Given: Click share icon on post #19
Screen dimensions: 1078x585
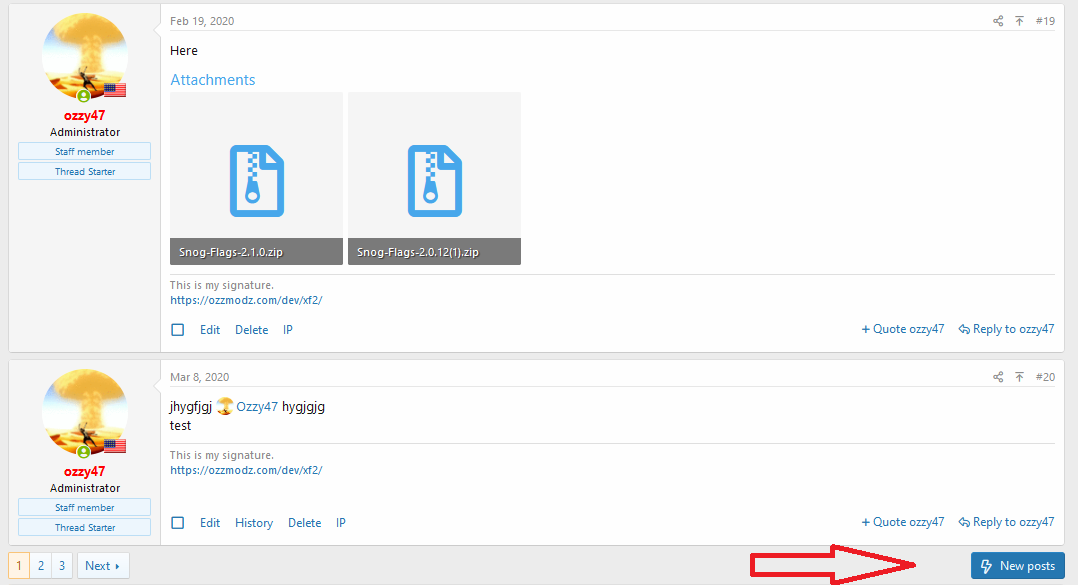Looking at the screenshot, I should (998, 21).
